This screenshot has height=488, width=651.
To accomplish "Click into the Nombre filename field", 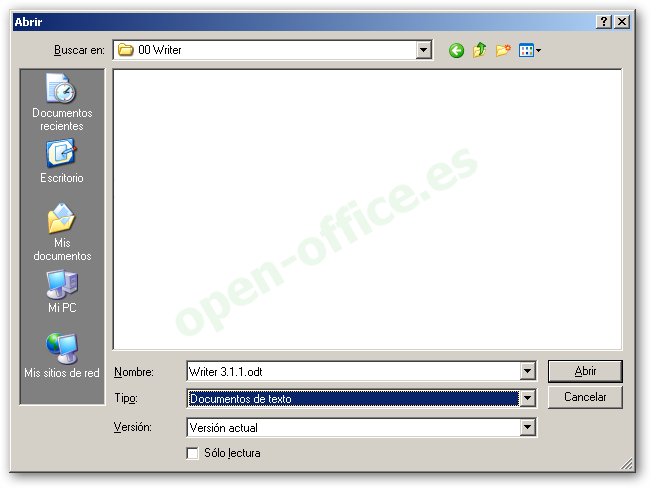I will tap(353, 371).
